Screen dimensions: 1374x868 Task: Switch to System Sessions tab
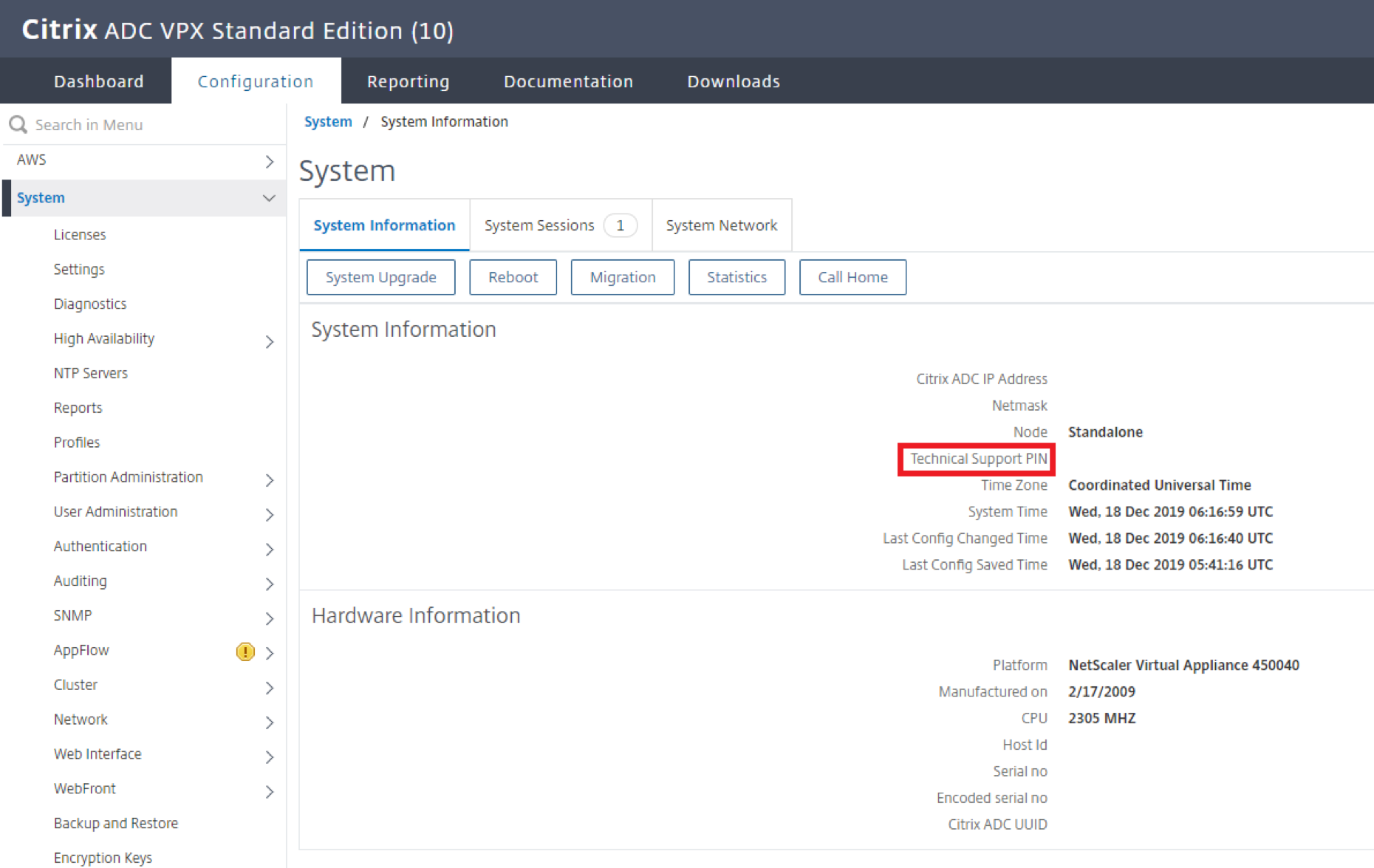click(x=561, y=225)
